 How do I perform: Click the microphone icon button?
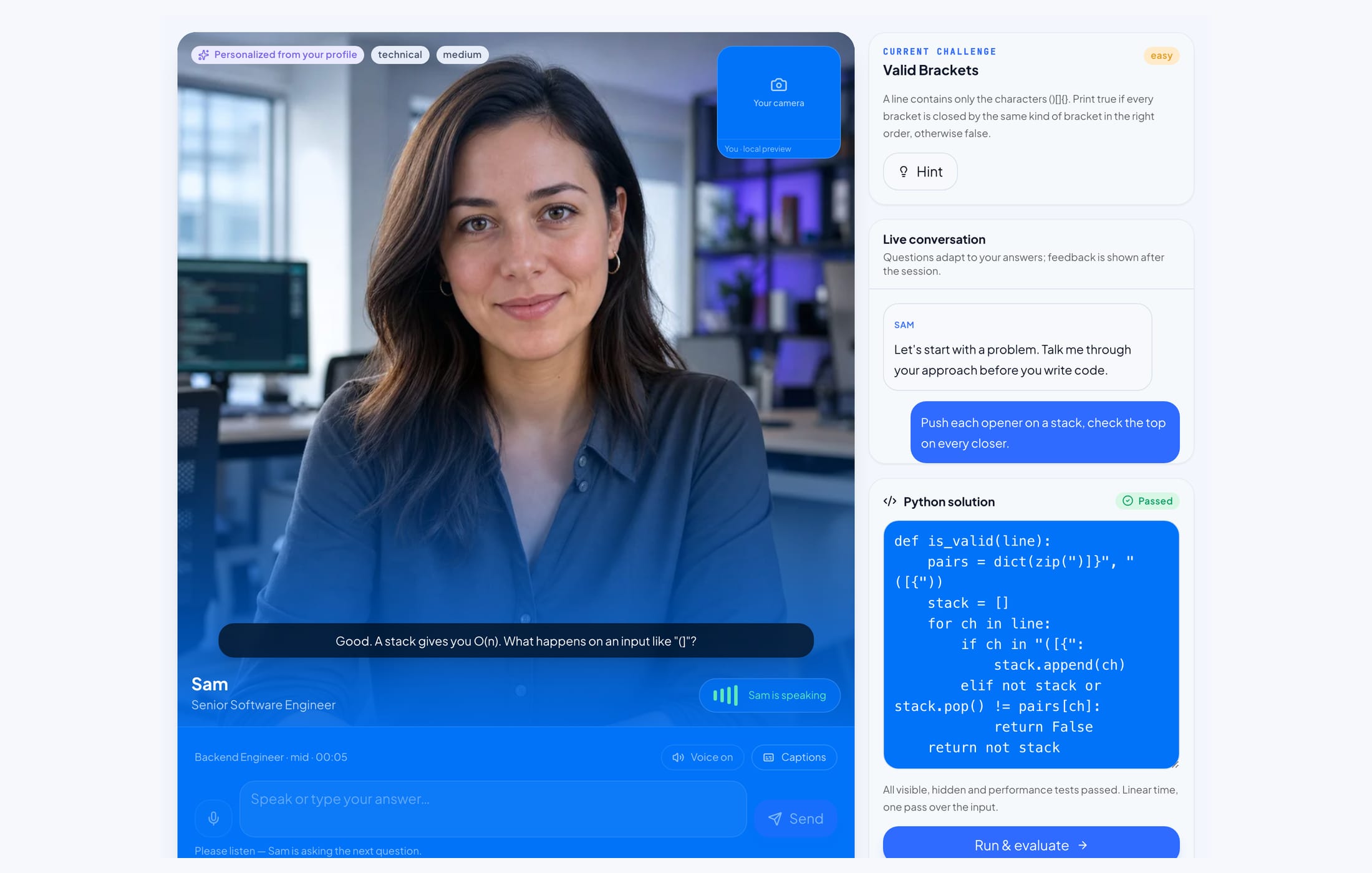point(213,818)
